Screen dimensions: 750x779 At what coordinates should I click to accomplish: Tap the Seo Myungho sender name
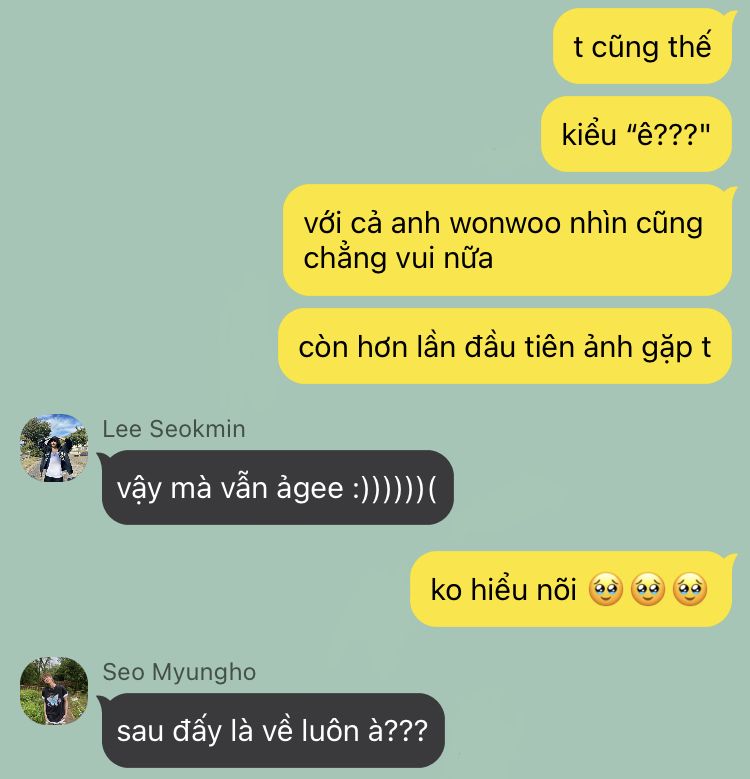pyautogui.click(x=179, y=672)
